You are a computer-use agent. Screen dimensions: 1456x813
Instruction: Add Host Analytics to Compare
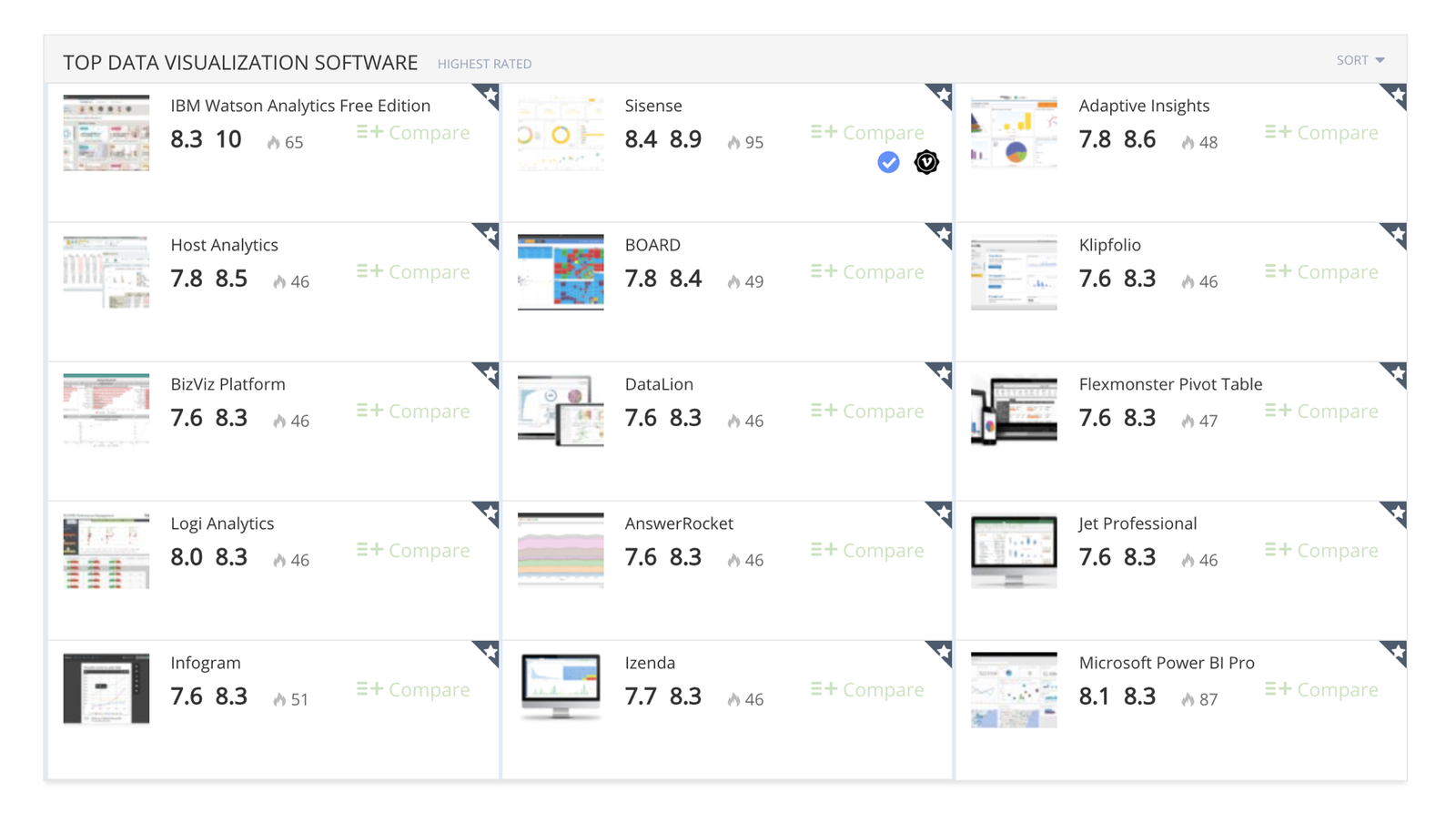coord(413,272)
